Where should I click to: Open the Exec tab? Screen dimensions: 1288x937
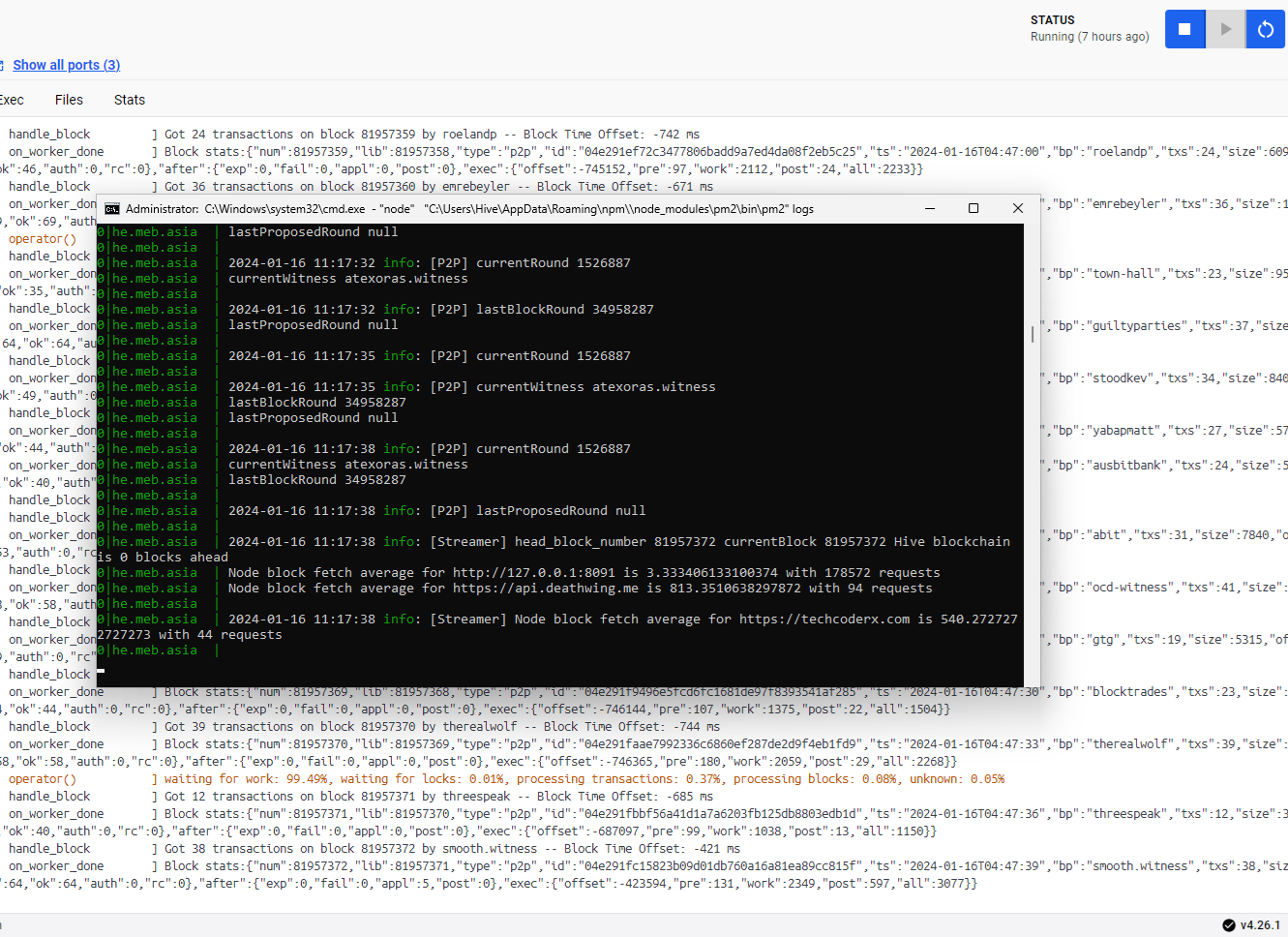click(x=12, y=100)
